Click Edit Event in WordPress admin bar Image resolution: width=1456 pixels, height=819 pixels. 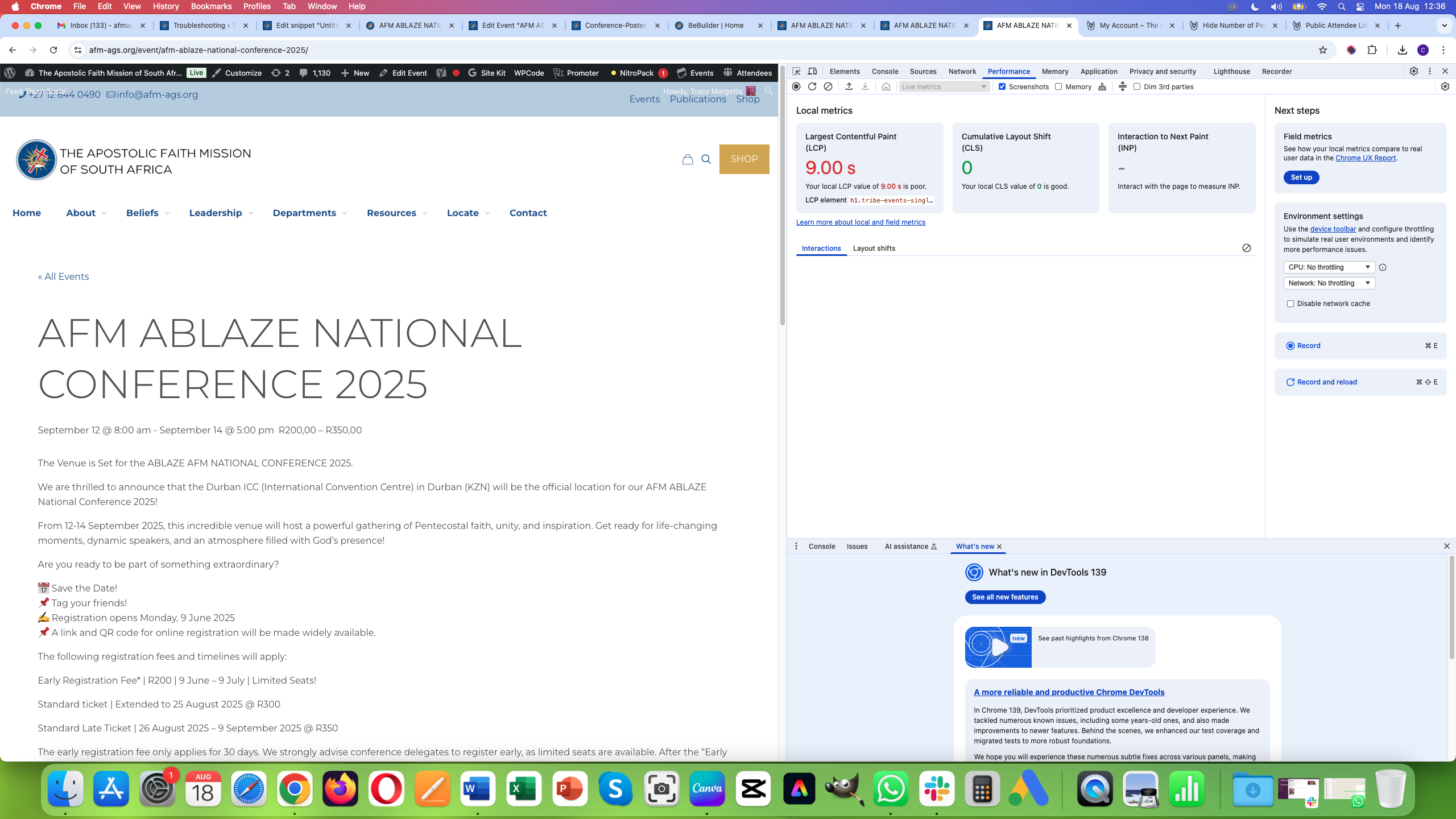coord(403,73)
